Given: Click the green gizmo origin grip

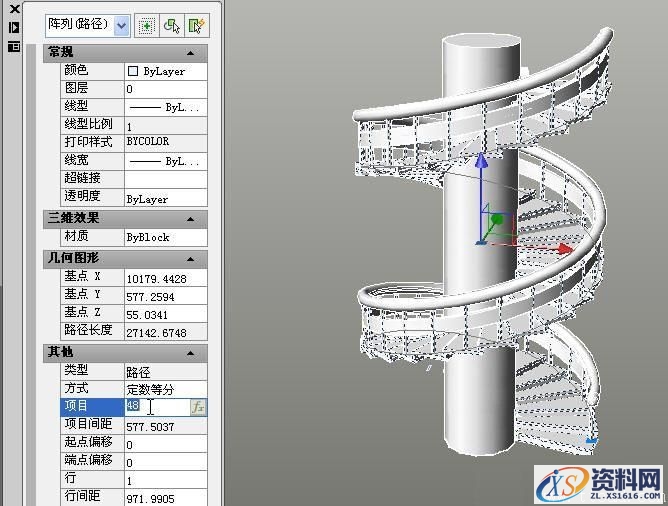Looking at the screenshot, I should coord(496,219).
